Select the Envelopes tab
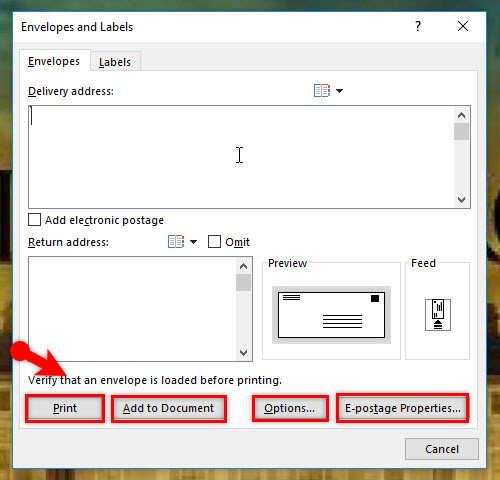This screenshot has width=500, height=480. pyautogui.click(x=54, y=61)
